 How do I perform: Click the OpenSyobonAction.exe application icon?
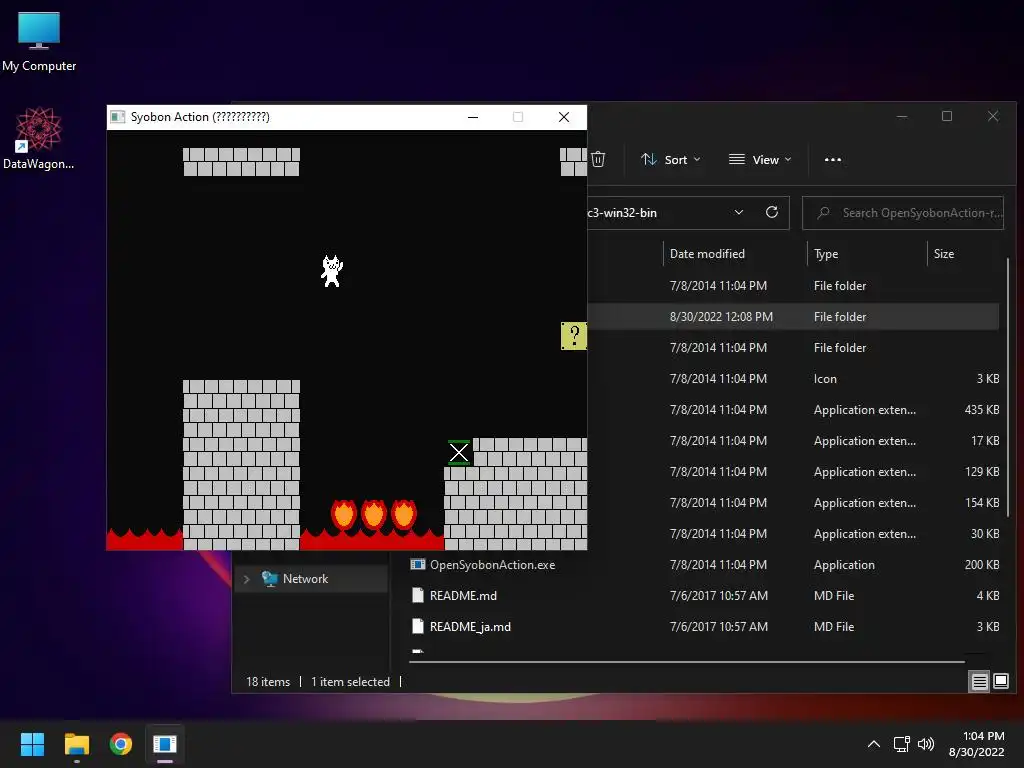coord(418,564)
